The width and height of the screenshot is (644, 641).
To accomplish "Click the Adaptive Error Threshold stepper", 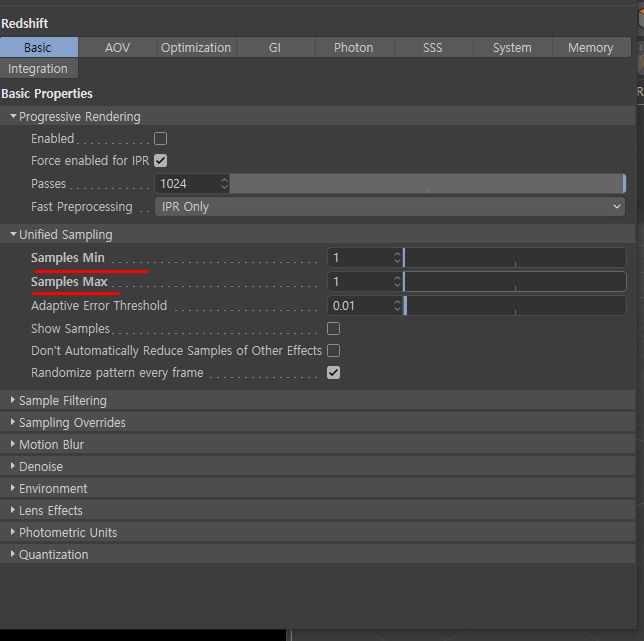I will (x=397, y=306).
